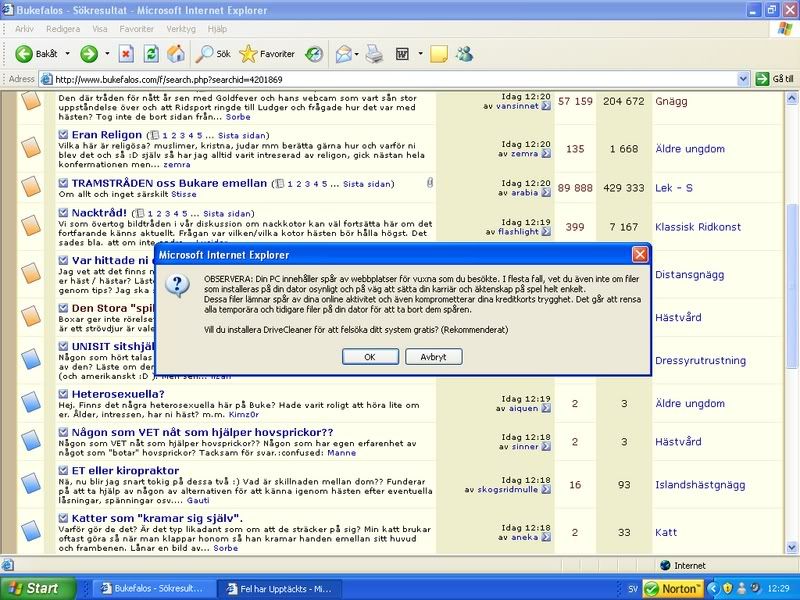Toggle checkbox icon before ET eller kiropraktor
The height and width of the screenshot is (600, 800).
tap(63, 470)
